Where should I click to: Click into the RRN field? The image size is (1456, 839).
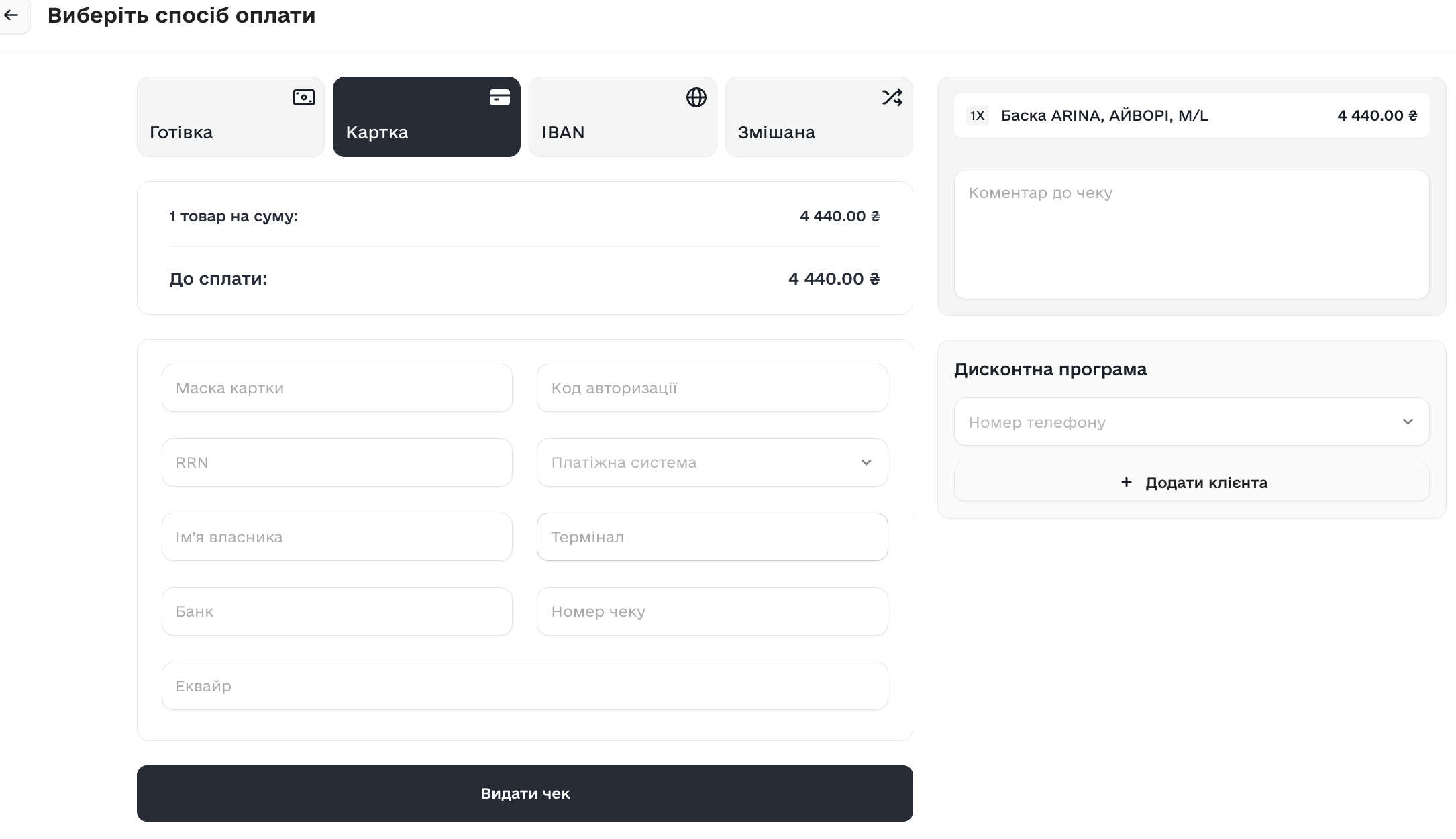point(337,462)
